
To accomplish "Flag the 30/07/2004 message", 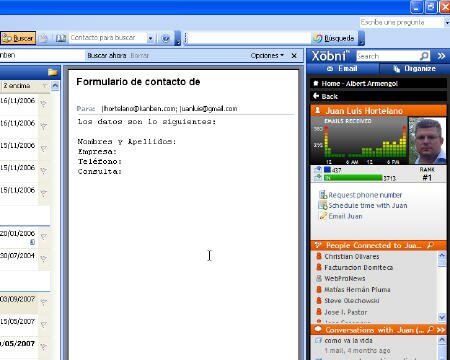I will (x=44, y=258).
